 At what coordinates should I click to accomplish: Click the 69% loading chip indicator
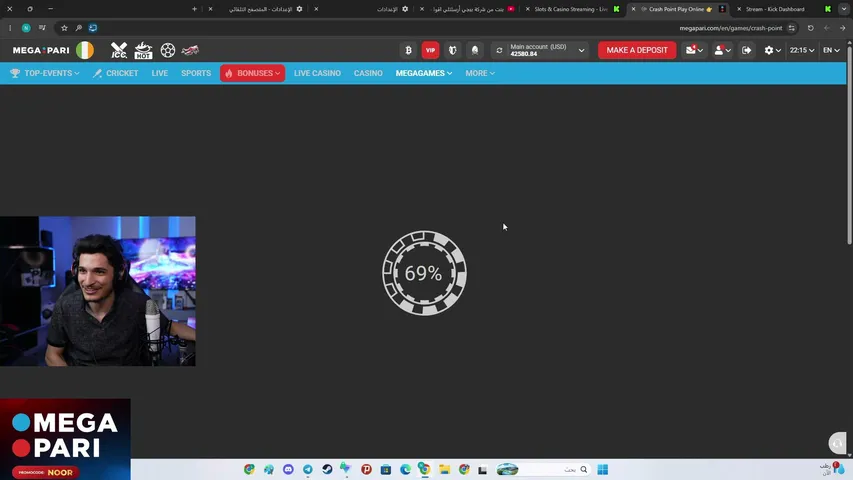[424, 273]
